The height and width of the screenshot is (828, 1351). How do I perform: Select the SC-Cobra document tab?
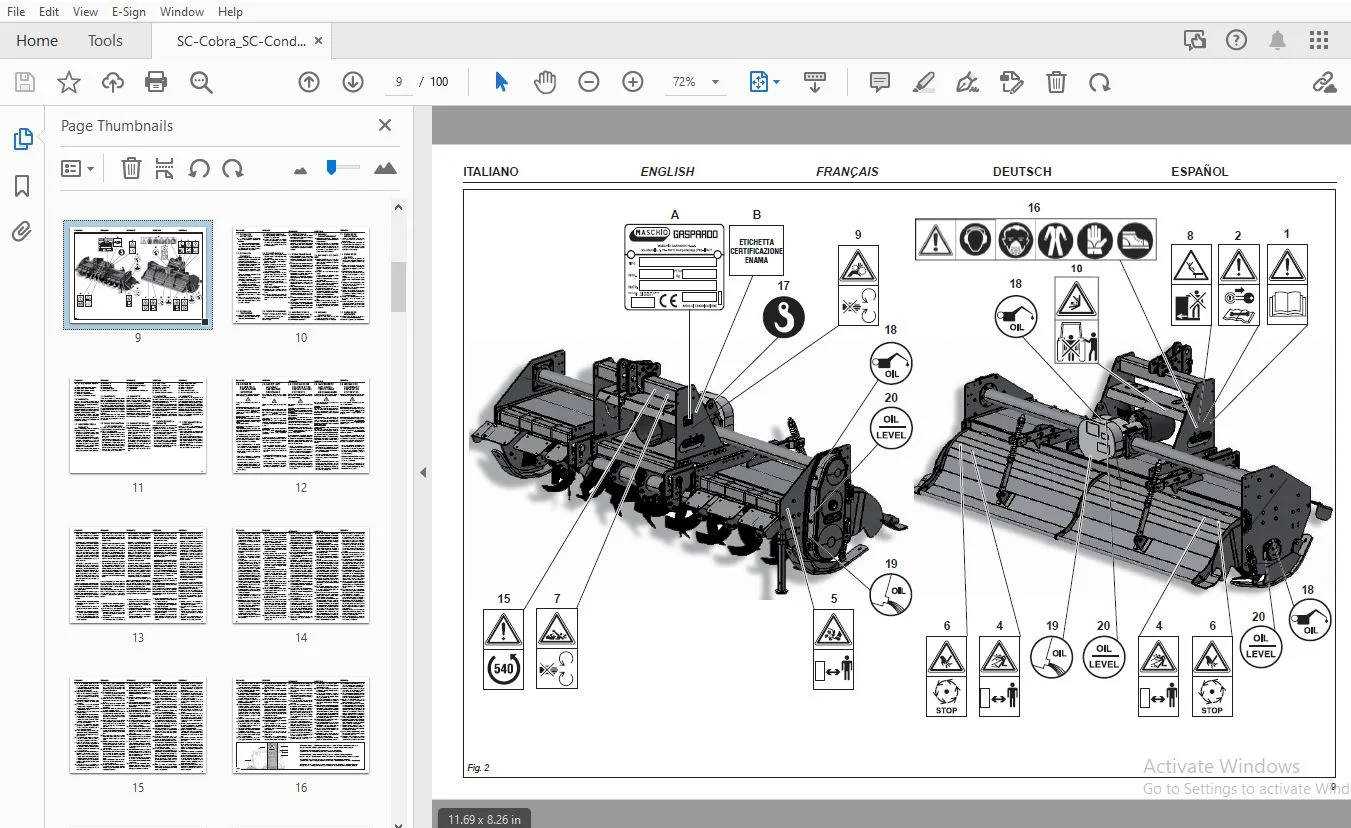click(241, 41)
